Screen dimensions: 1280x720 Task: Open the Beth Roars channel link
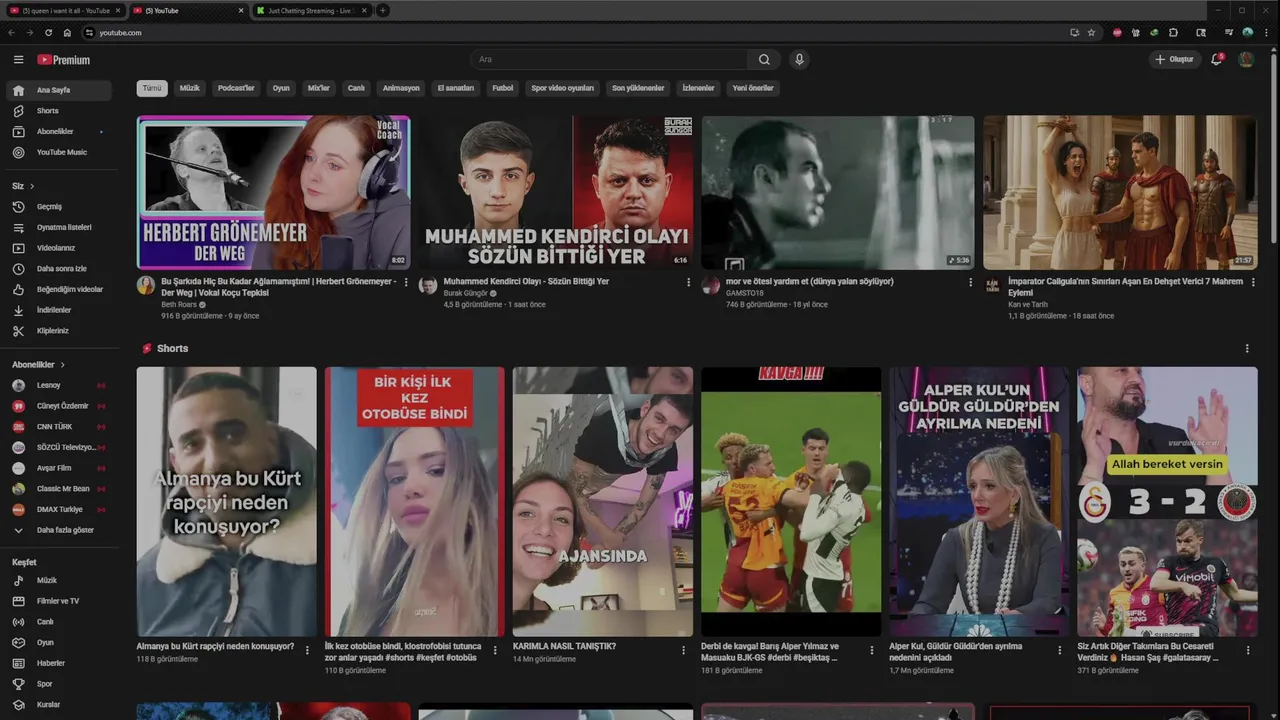point(179,305)
